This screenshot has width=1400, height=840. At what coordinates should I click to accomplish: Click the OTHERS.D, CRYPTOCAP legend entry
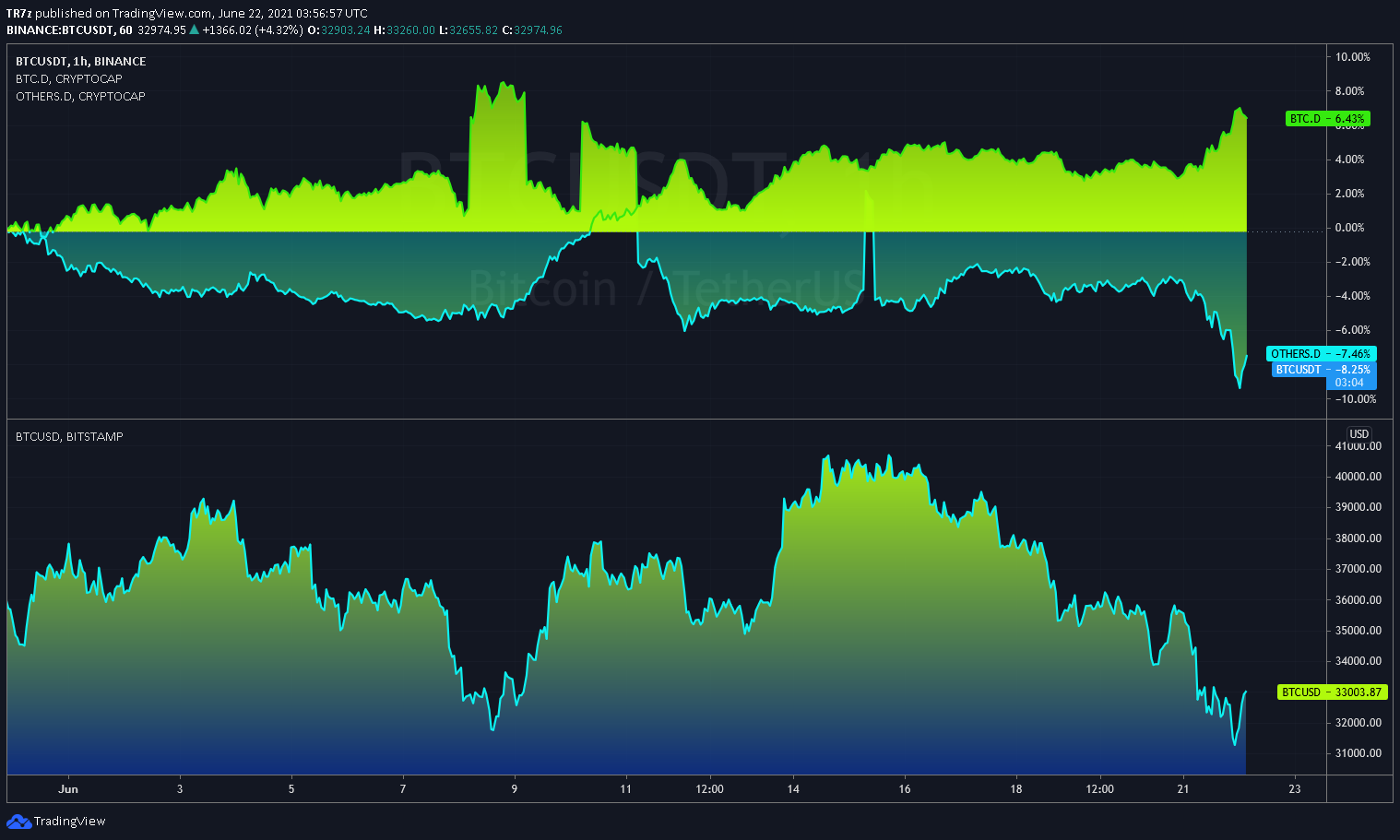[80, 97]
